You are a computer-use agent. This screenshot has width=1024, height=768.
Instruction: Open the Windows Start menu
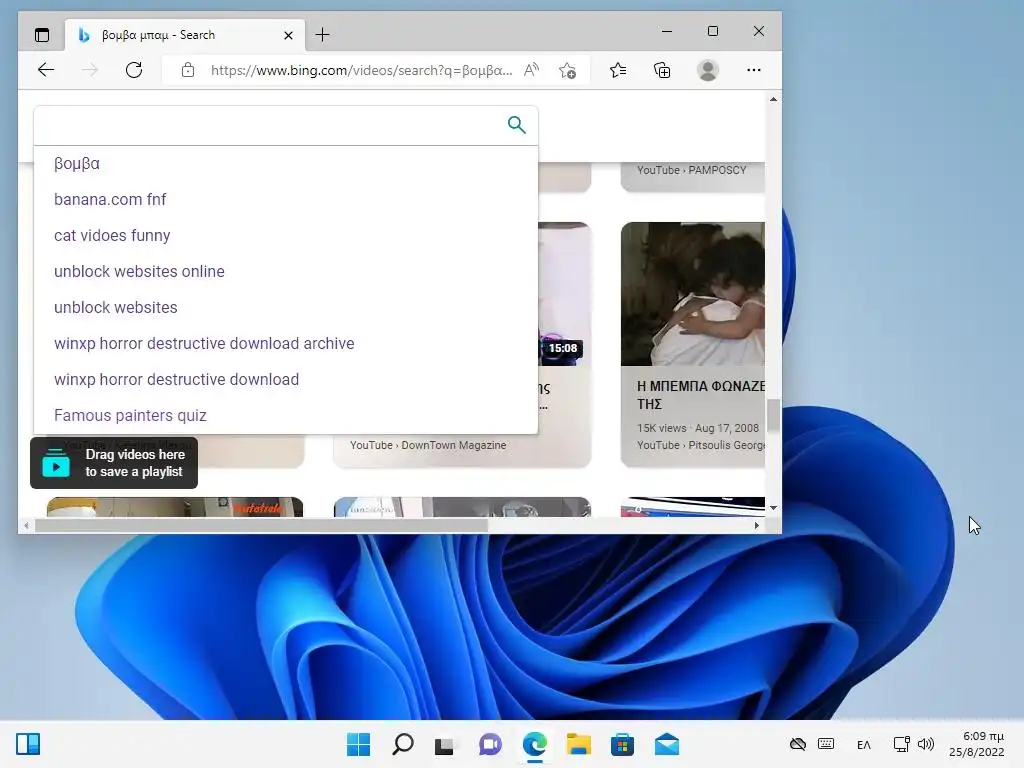coord(358,744)
